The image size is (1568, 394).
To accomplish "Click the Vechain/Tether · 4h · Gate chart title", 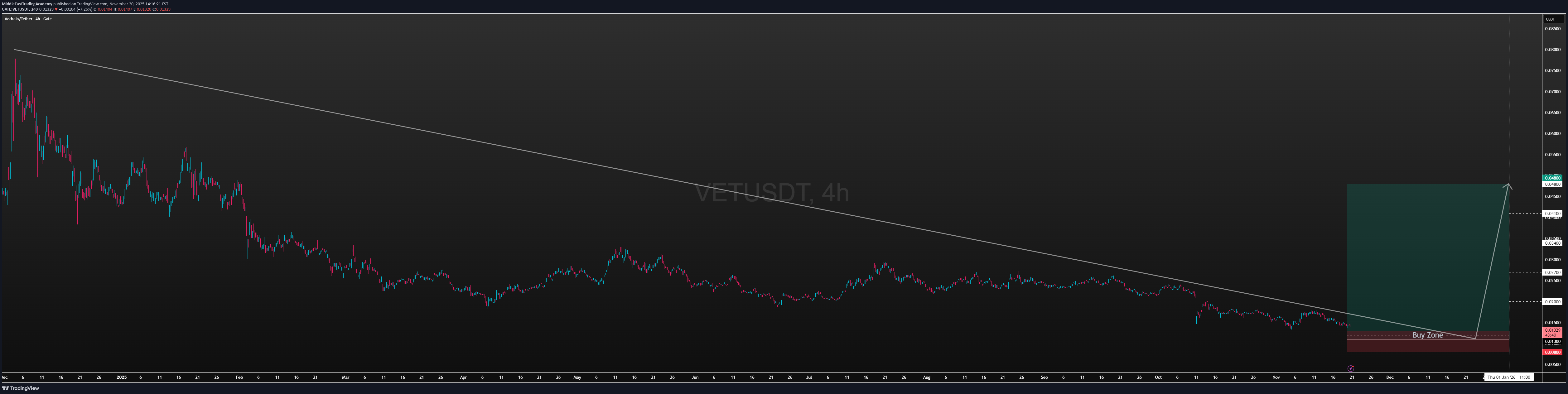I will [27, 18].
